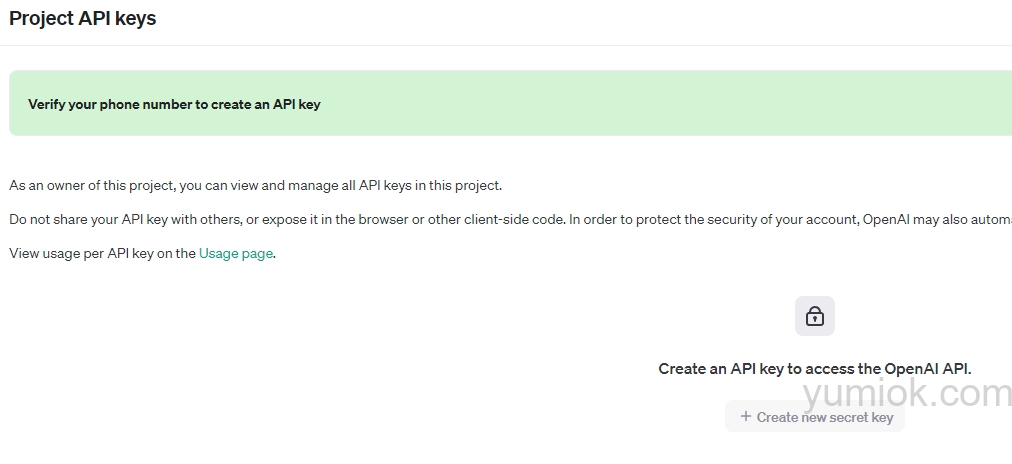
Task: Click the "Project API keys" page heading
Action: point(83,18)
